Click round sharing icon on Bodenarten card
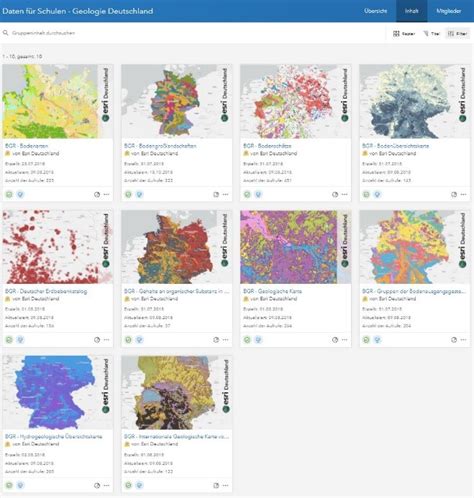The height and width of the screenshot is (498, 474). [97, 194]
